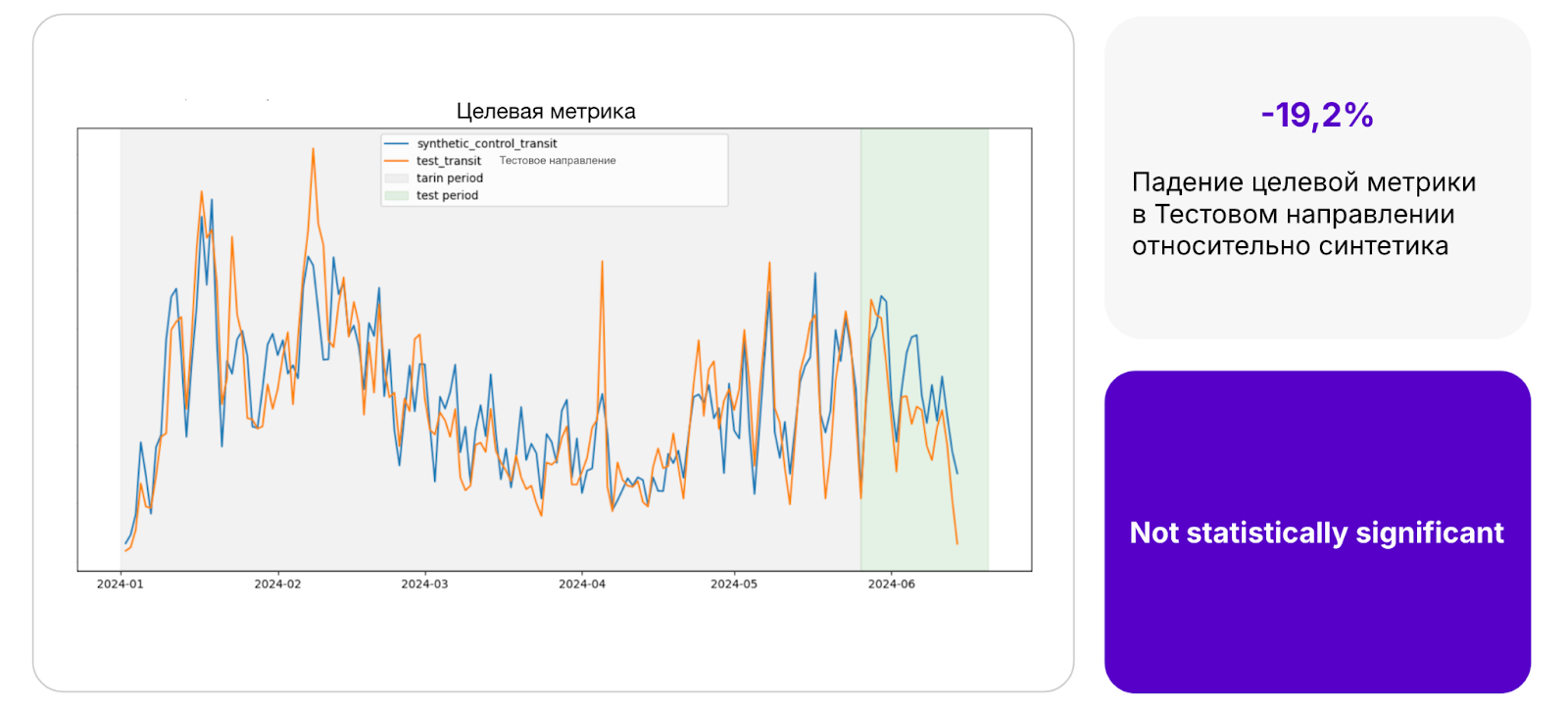Click gray tarin period legend swatch
Screen dimensions: 1568x709
point(396,178)
